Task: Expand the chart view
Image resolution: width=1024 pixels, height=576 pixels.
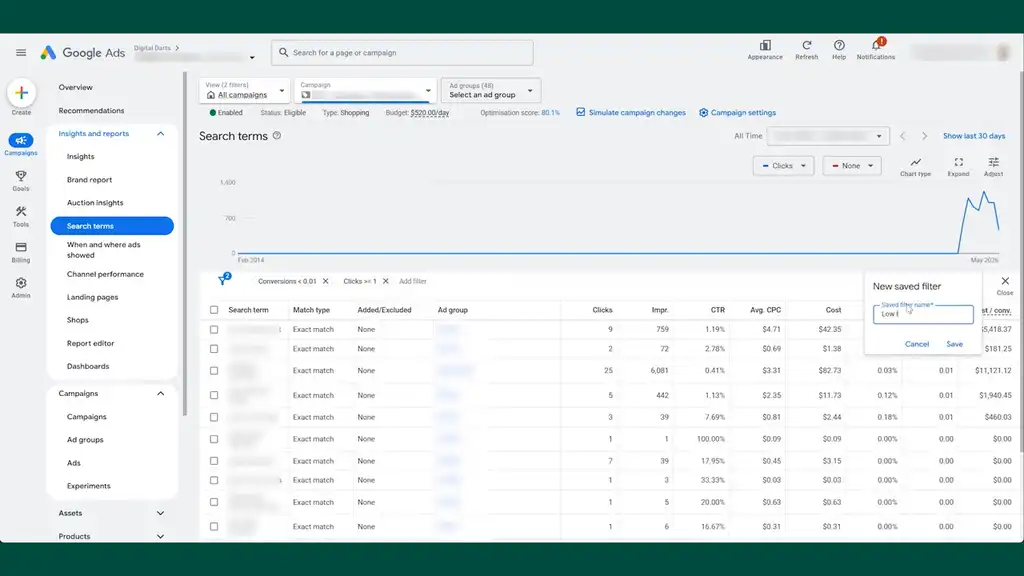Action: [x=959, y=167]
